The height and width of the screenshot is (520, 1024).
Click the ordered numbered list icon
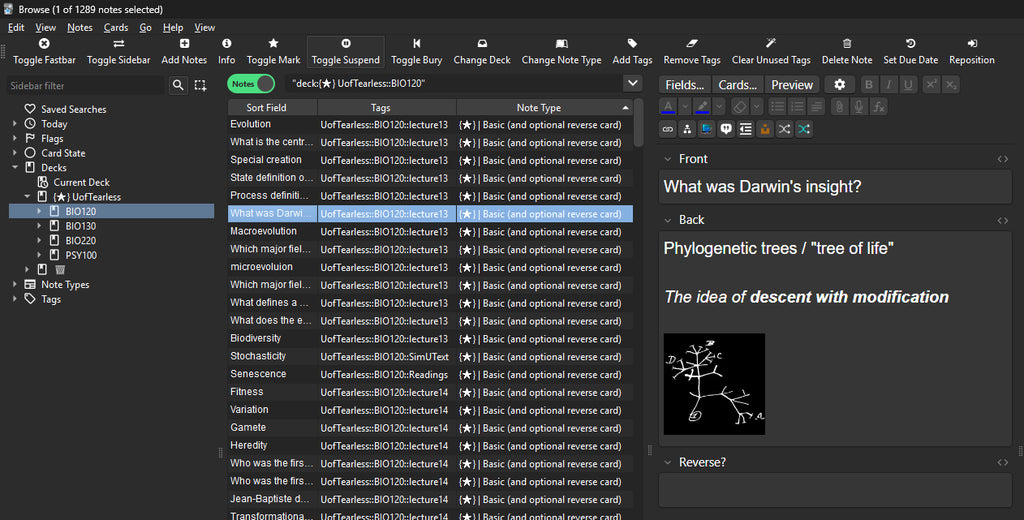[x=797, y=106]
